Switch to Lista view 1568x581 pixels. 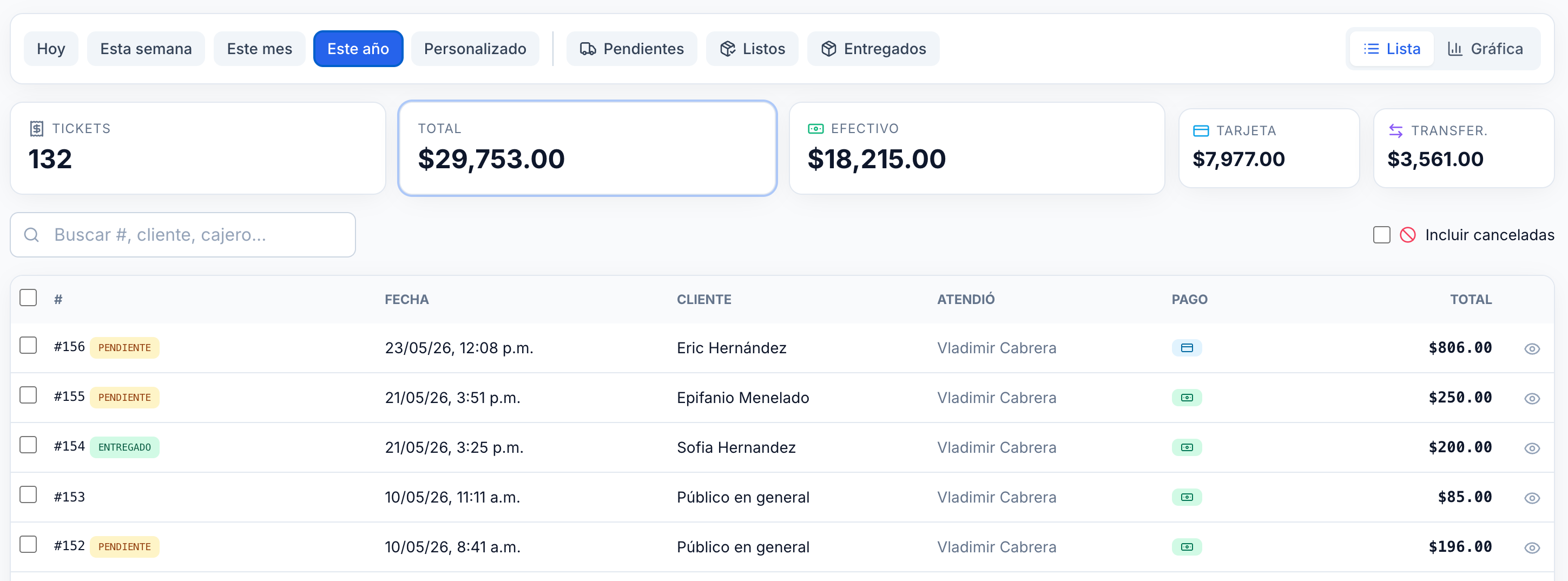click(1391, 49)
